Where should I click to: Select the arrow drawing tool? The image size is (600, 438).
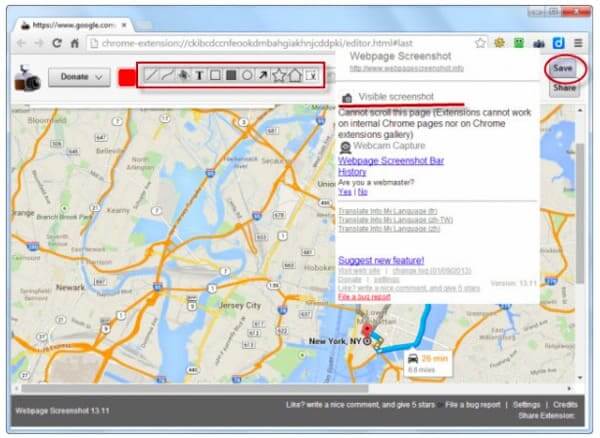pyautogui.click(x=263, y=75)
